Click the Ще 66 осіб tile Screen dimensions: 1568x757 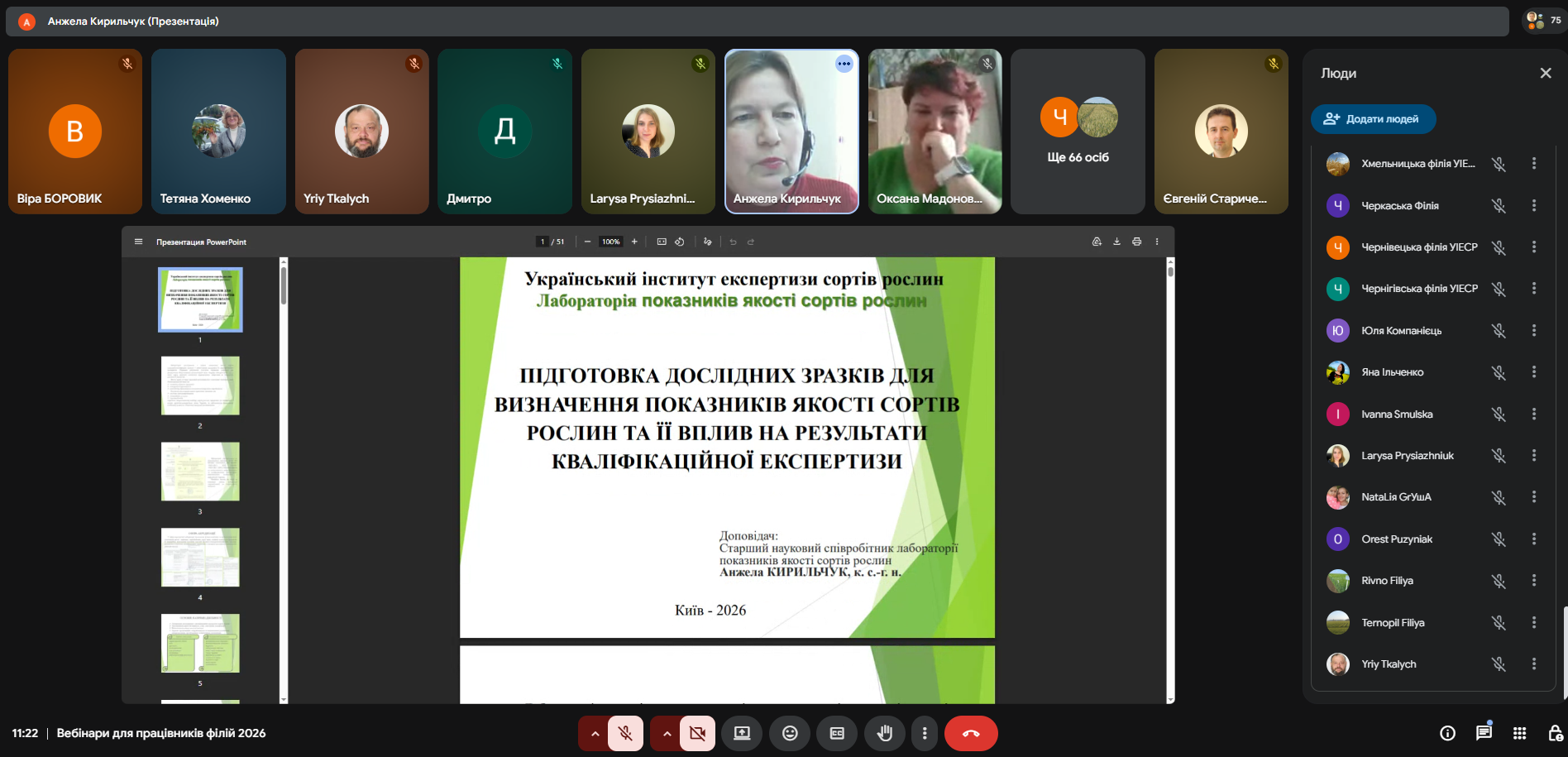[1078, 132]
